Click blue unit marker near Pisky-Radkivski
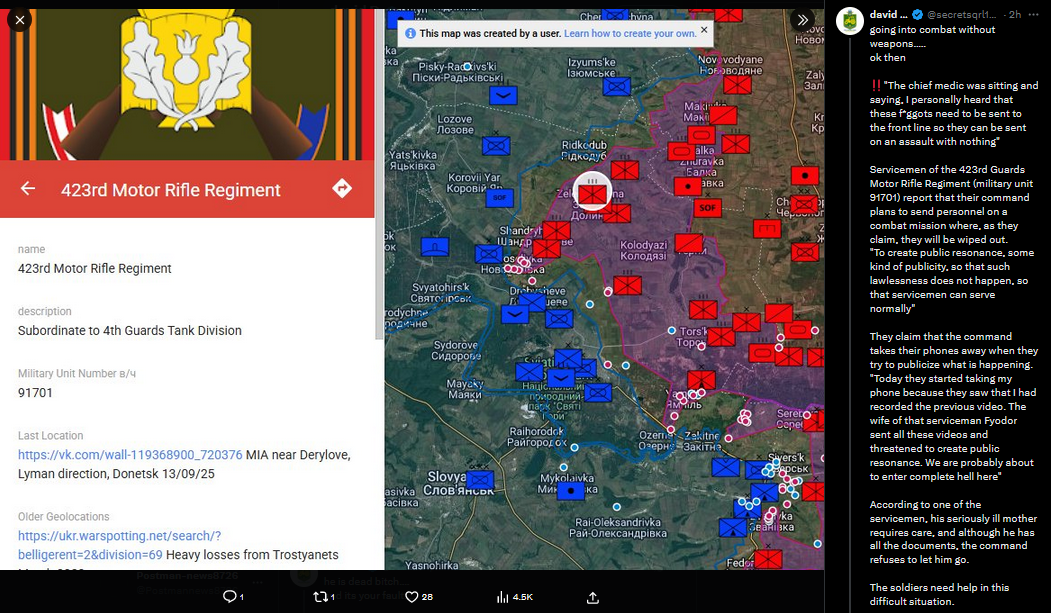Screen dimensions: 1051x613 pos(503,96)
